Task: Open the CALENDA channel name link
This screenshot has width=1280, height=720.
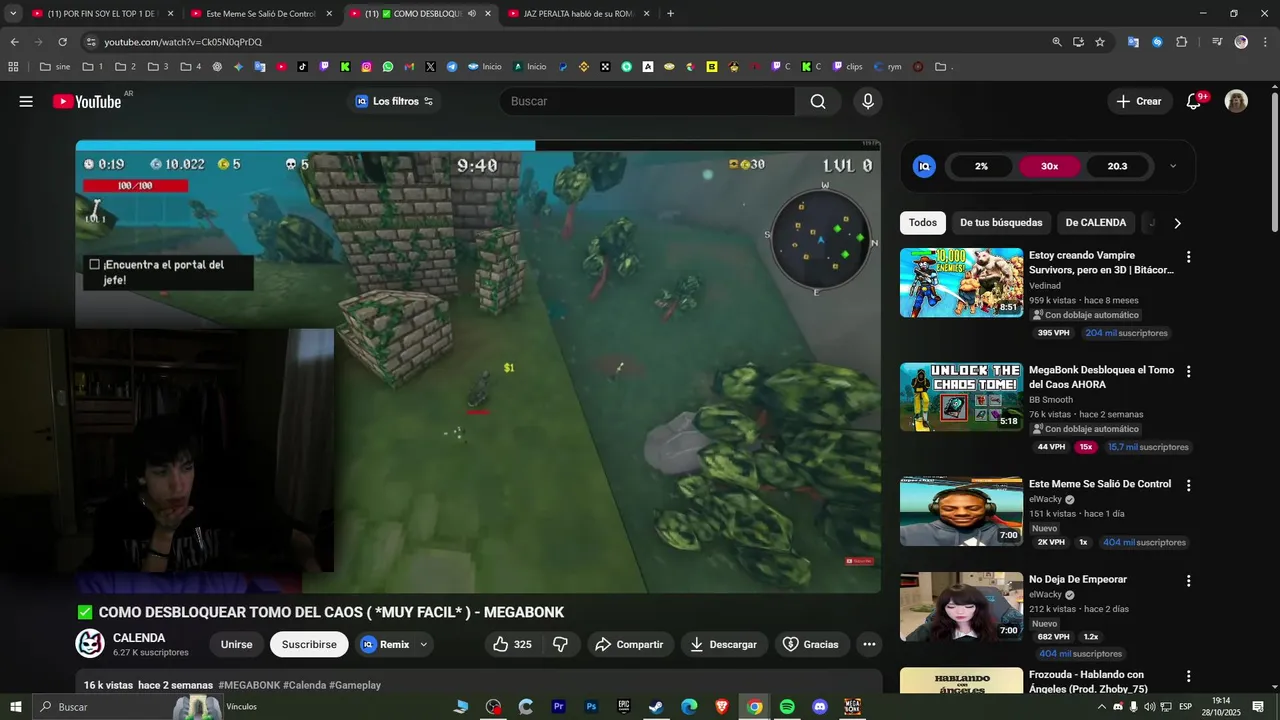Action: pos(139,638)
